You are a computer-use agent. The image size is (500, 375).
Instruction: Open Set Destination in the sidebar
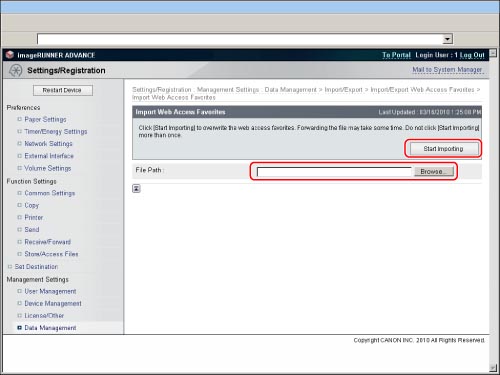(36, 267)
